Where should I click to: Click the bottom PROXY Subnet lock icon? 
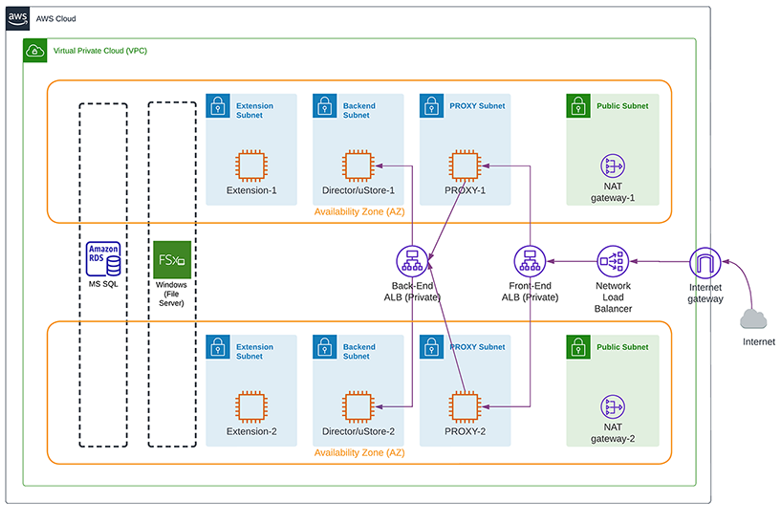pos(432,347)
